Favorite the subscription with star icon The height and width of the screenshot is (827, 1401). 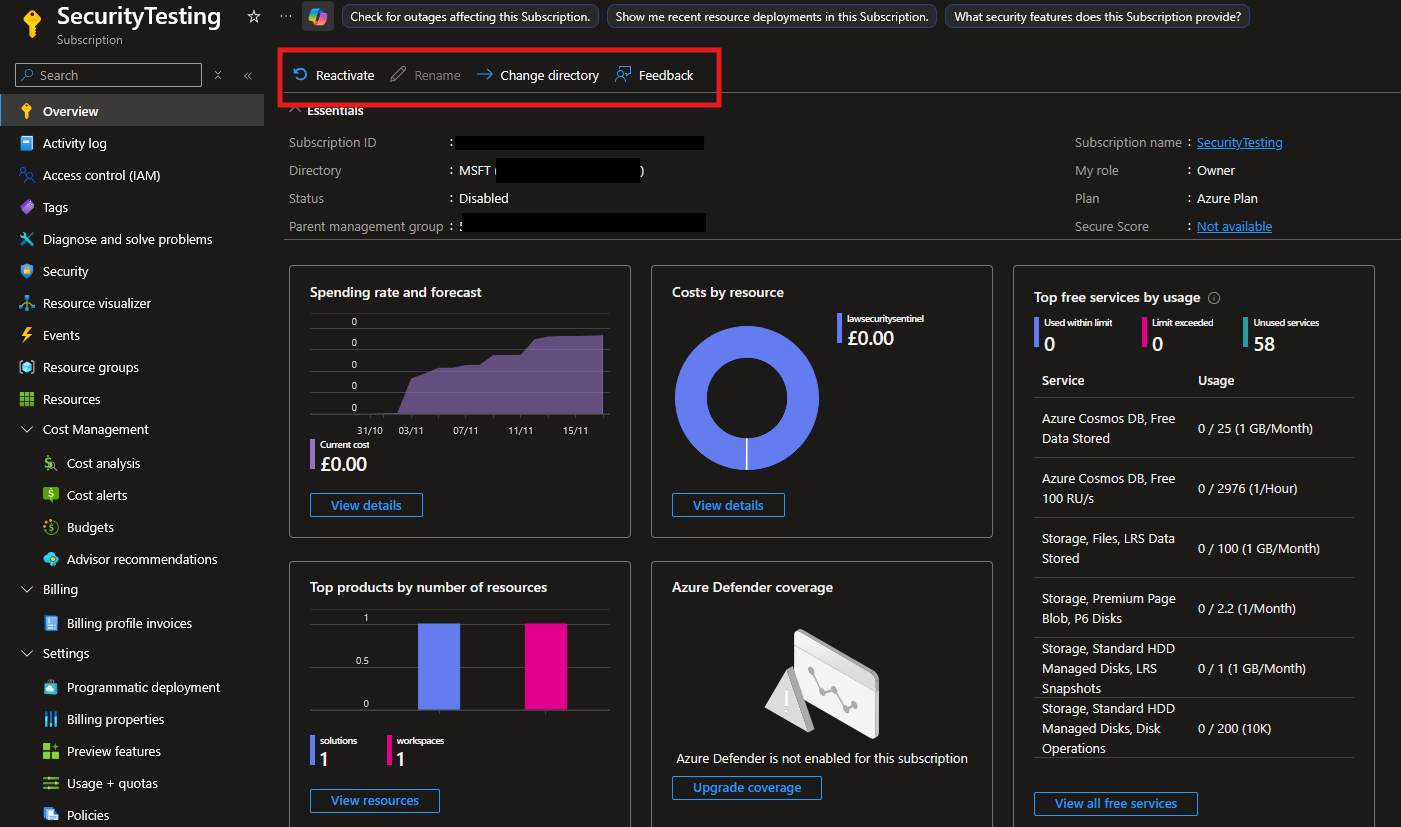click(x=254, y=17)
